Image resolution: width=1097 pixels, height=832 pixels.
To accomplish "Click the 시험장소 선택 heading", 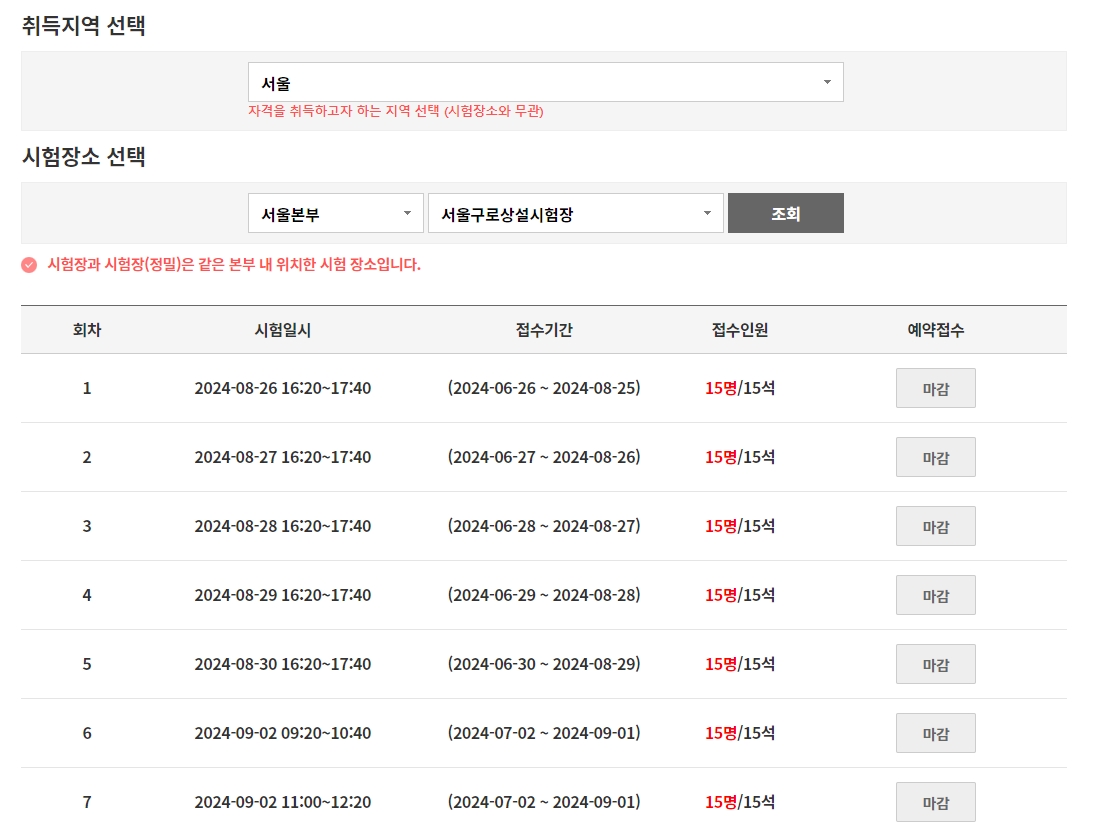I will 83,156.
